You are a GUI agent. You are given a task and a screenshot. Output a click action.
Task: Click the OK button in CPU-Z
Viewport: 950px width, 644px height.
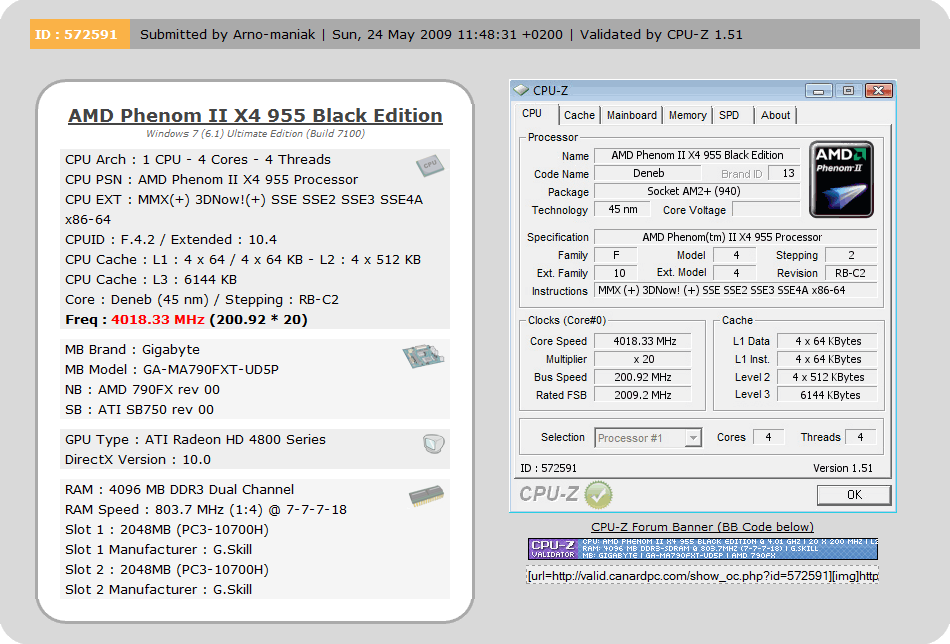(x=854, y=495)
